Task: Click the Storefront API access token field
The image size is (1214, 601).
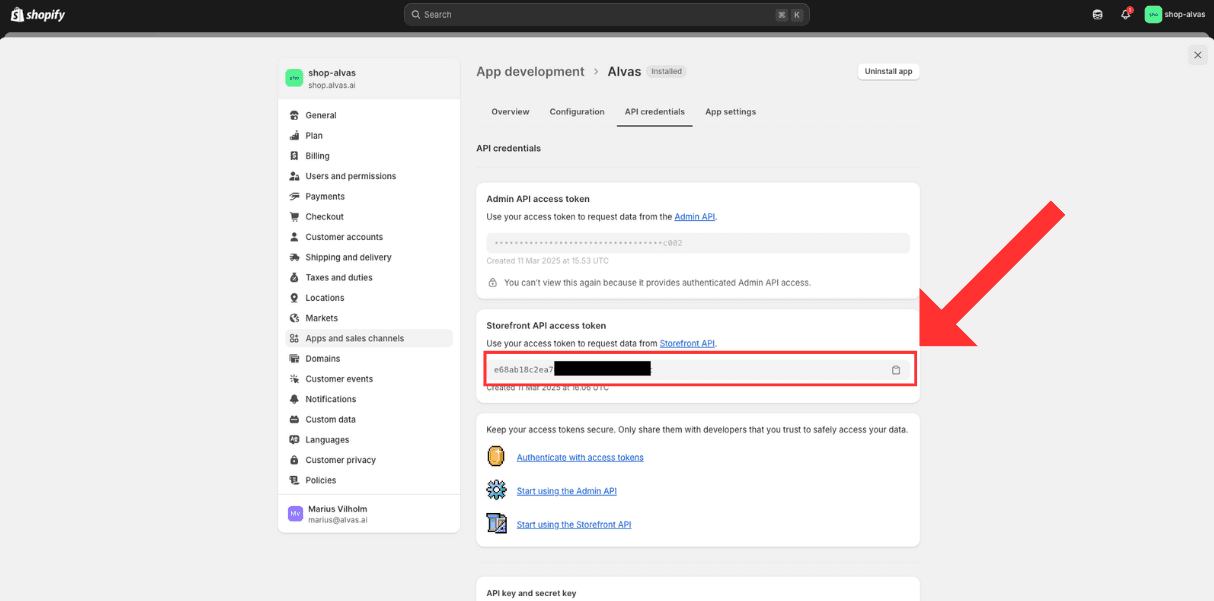Action: [x=698, y=370]
